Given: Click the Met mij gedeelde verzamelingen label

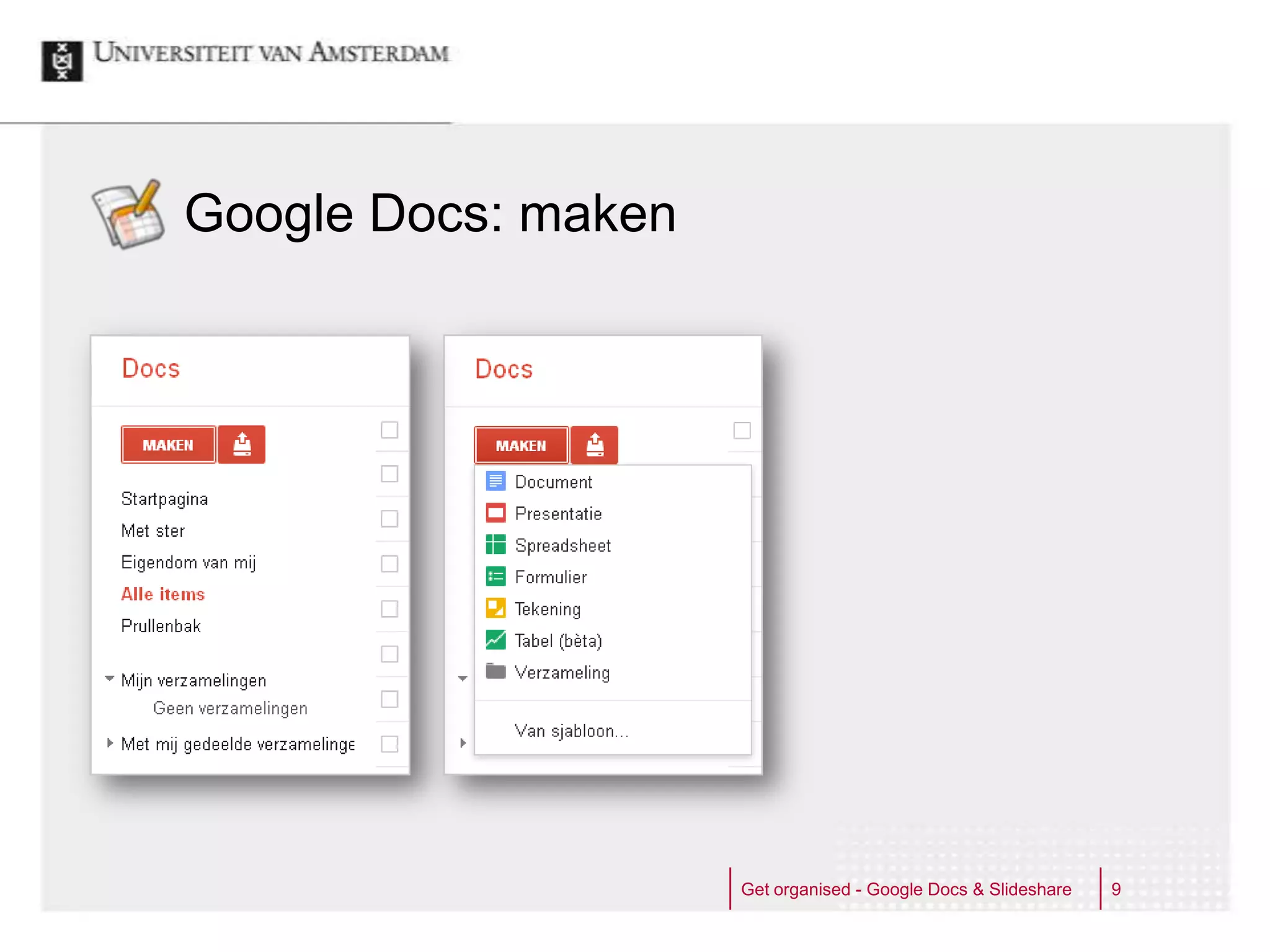Looking at the screenshot, I should click(238, 744).
